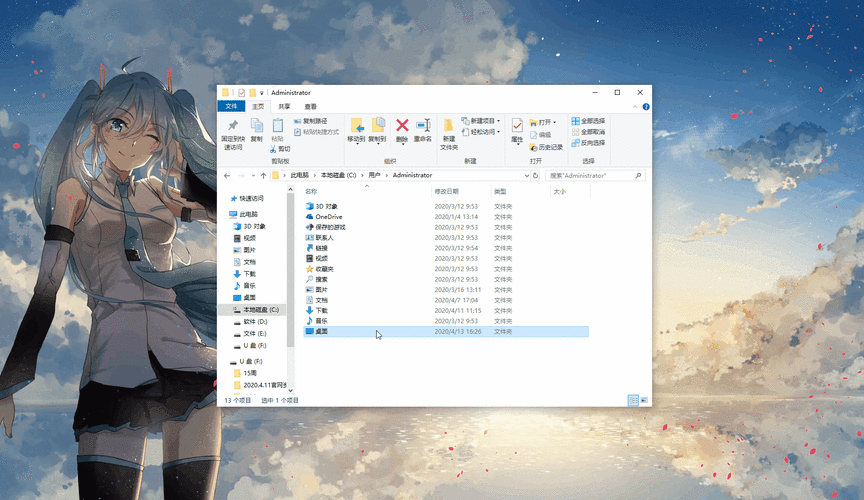Refresh the Administrator folder view
The width and height of the screenshot is (864, 500).
pyautogui.click(x=535, y=175)
